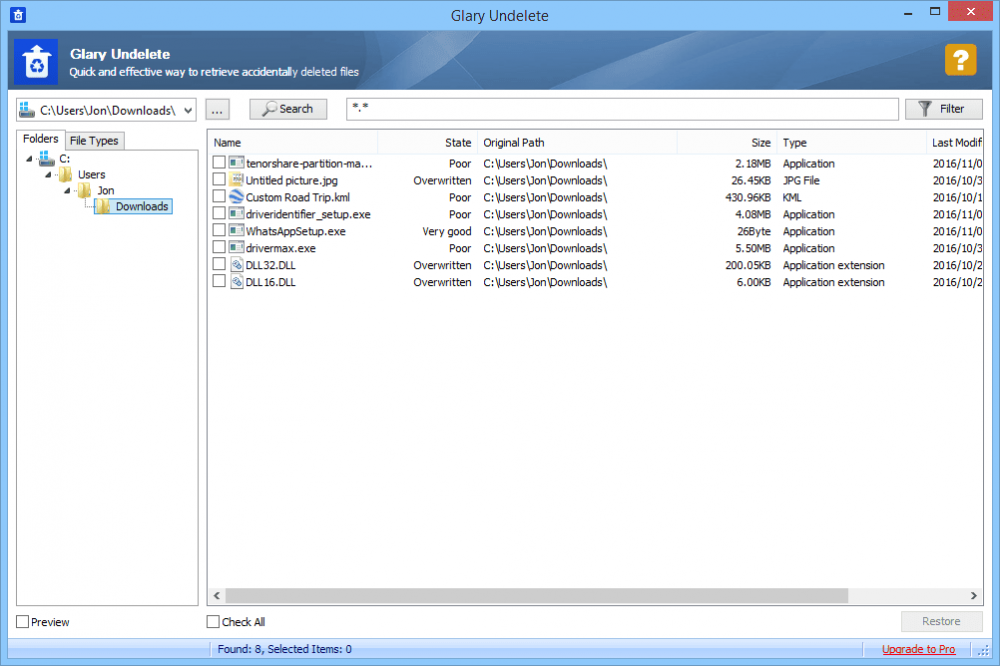Collapse the Users tree node
1000x666 pixels.
point(47,175)
